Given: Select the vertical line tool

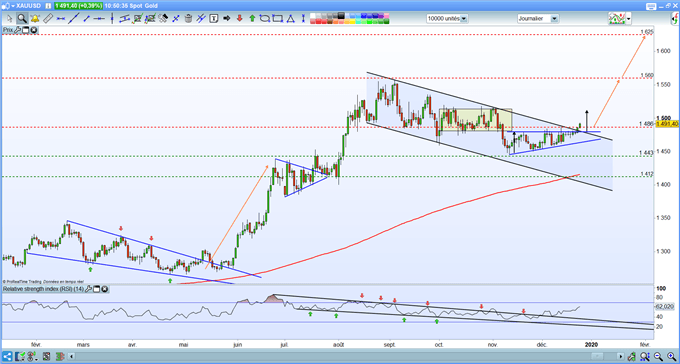Looking at the screenshot, I should coord(112,18).
